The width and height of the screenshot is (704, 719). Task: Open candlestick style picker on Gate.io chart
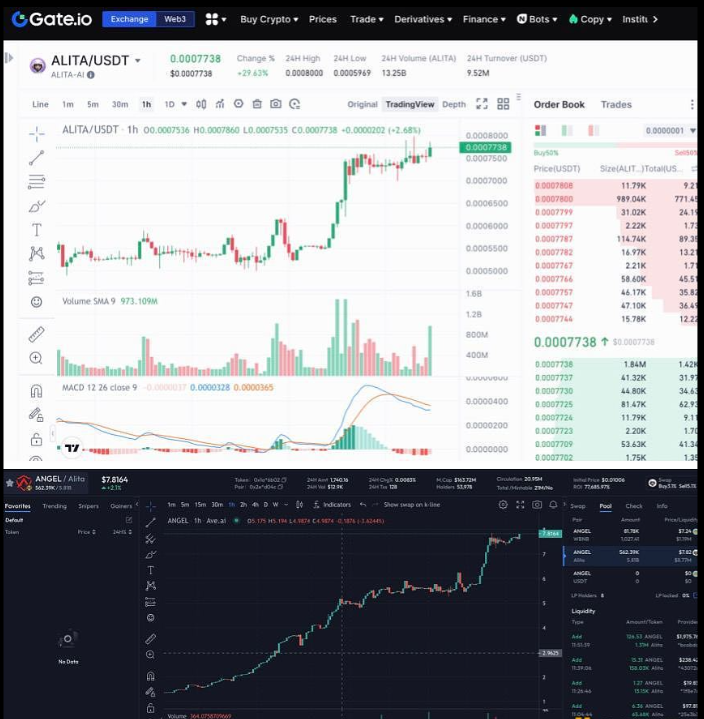201,104
